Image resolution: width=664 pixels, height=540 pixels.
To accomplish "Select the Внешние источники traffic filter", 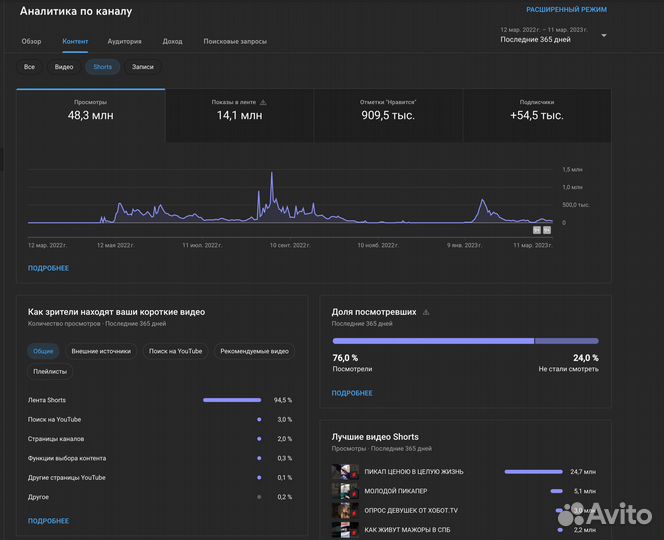I will click(101, 351).
